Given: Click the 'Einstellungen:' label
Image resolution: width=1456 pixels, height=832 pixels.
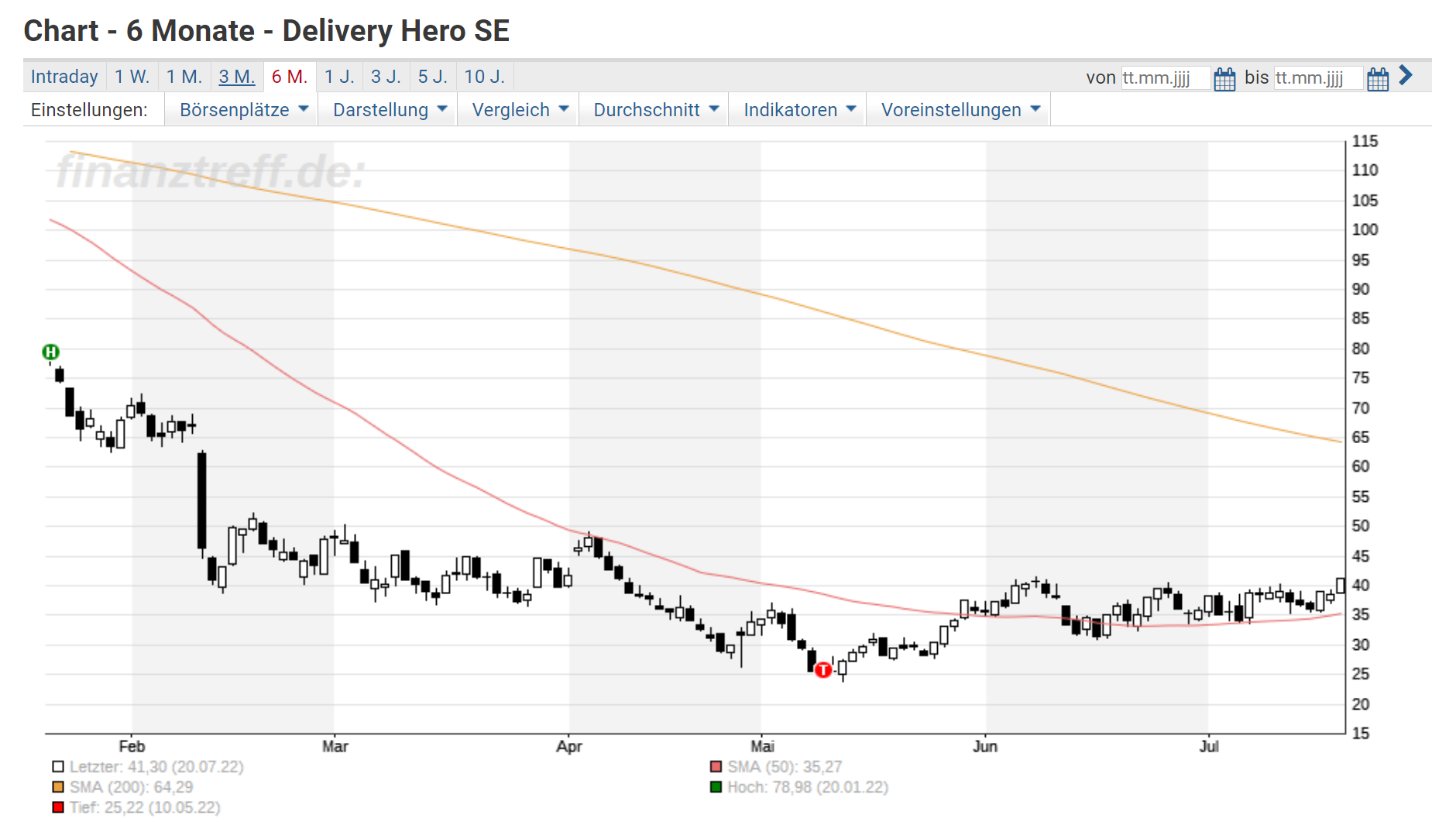Looking at the screenshot, I should 89,110.
